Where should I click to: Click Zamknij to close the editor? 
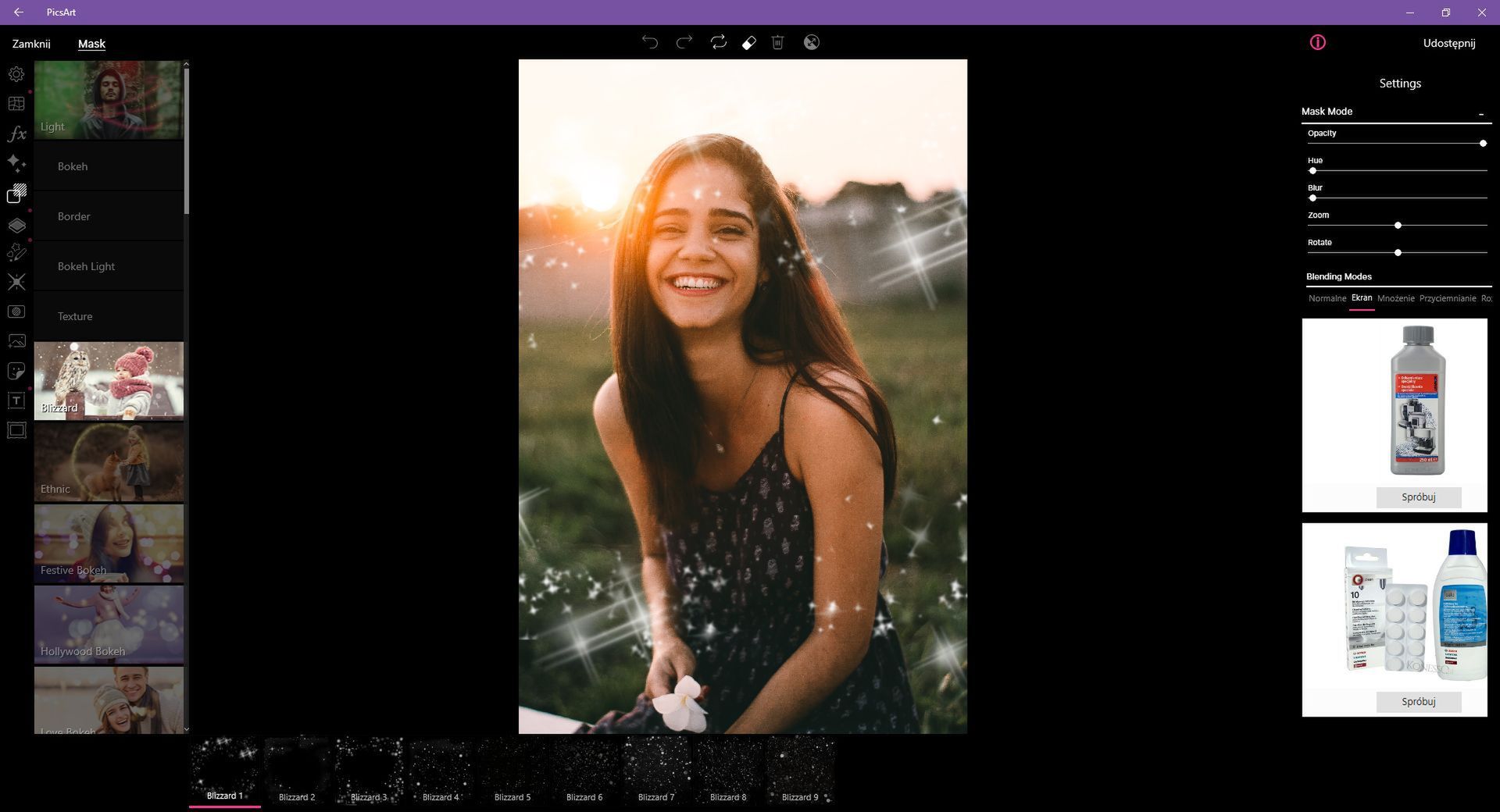click(x=30, y=44)
